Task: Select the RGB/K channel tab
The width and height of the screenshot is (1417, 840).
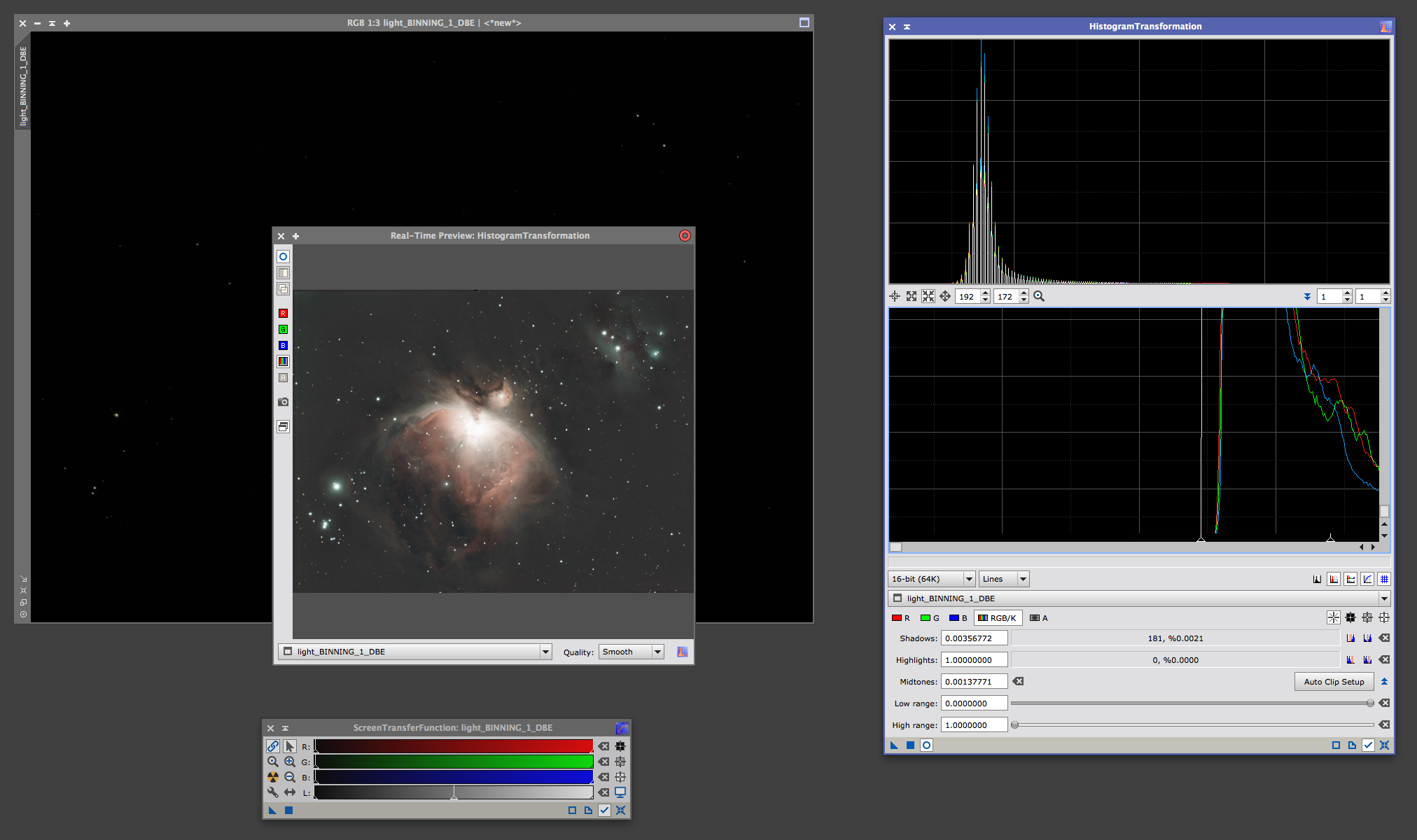Action: pyautogui.click(x=998, y=617)
